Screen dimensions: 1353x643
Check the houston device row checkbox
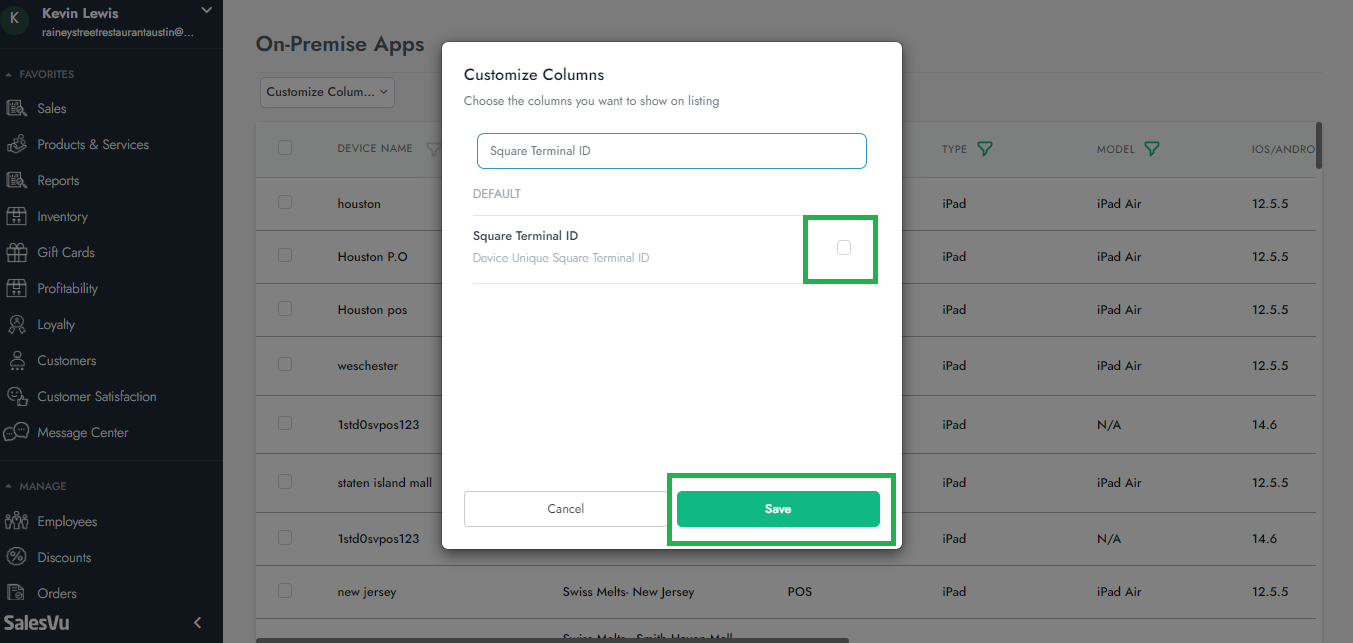285,202
